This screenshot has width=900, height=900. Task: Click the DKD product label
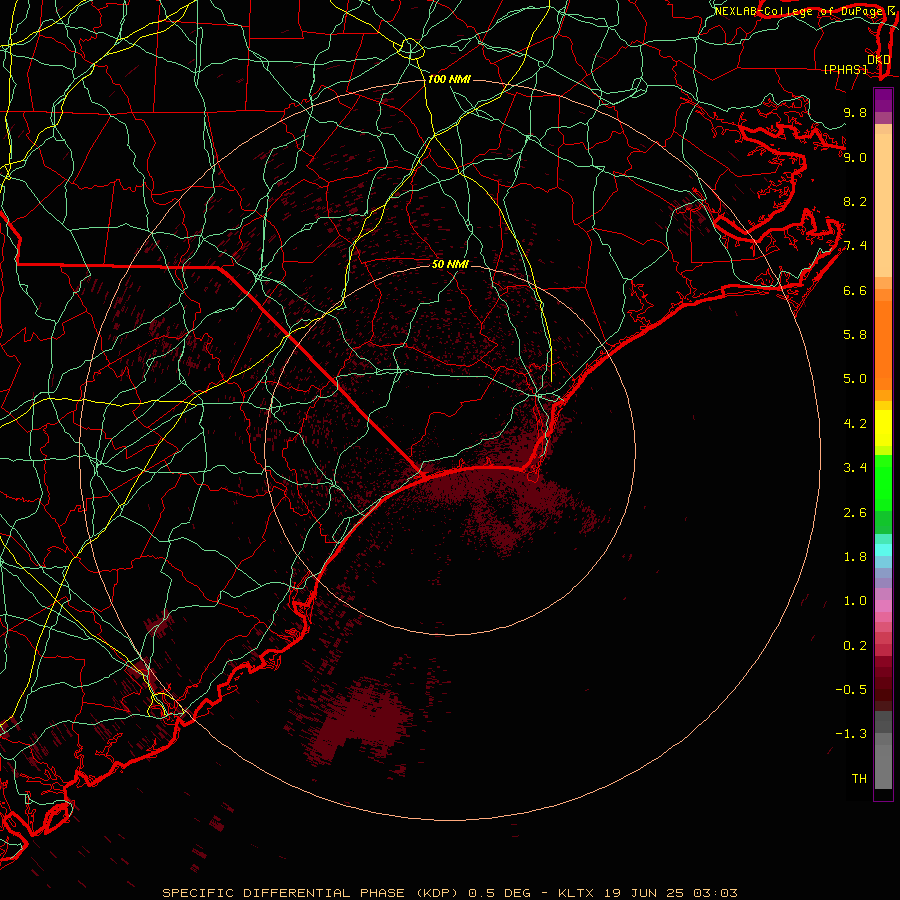pyautogui.click(x=878, y=59)
